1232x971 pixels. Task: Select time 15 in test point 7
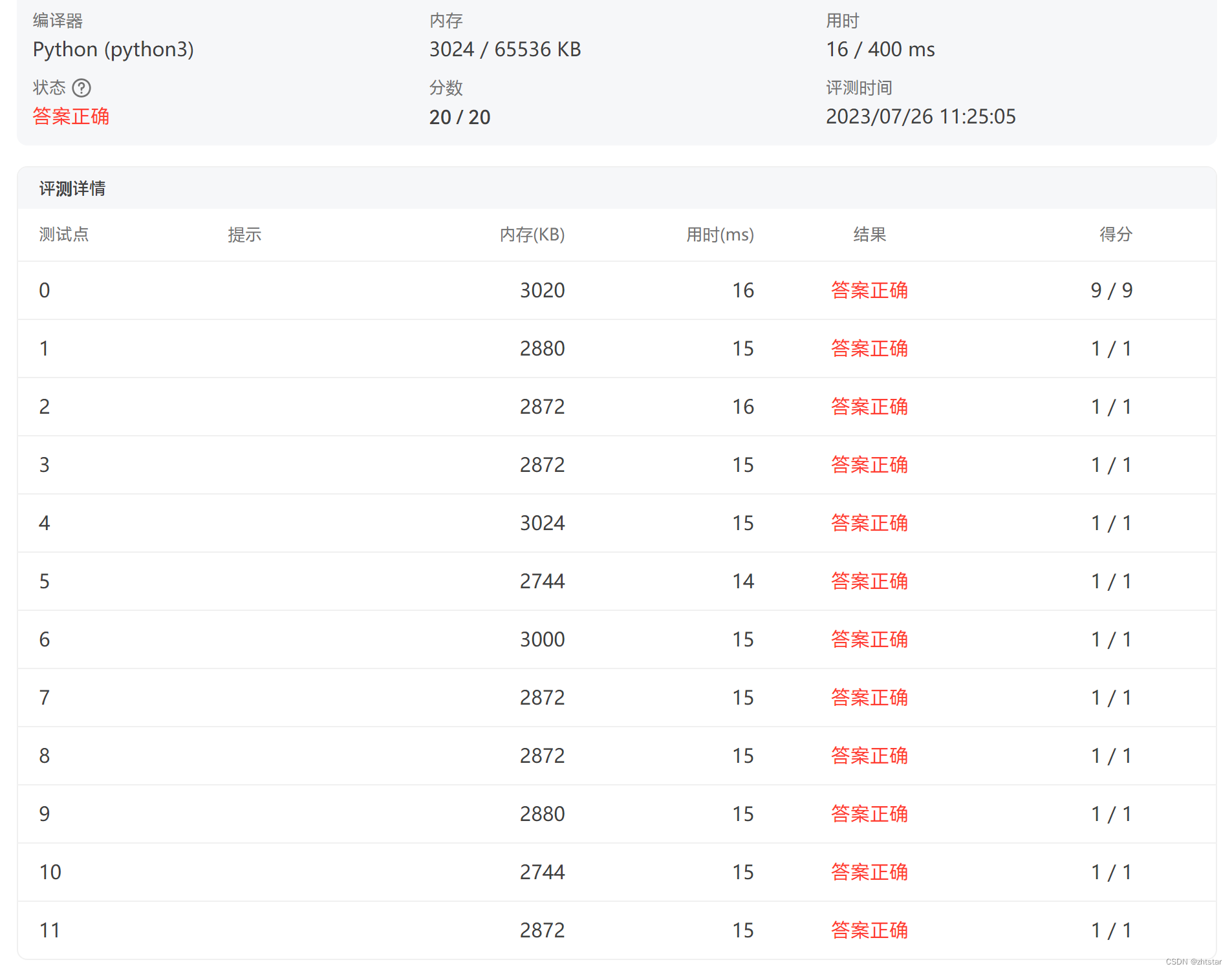pos(743,698)
